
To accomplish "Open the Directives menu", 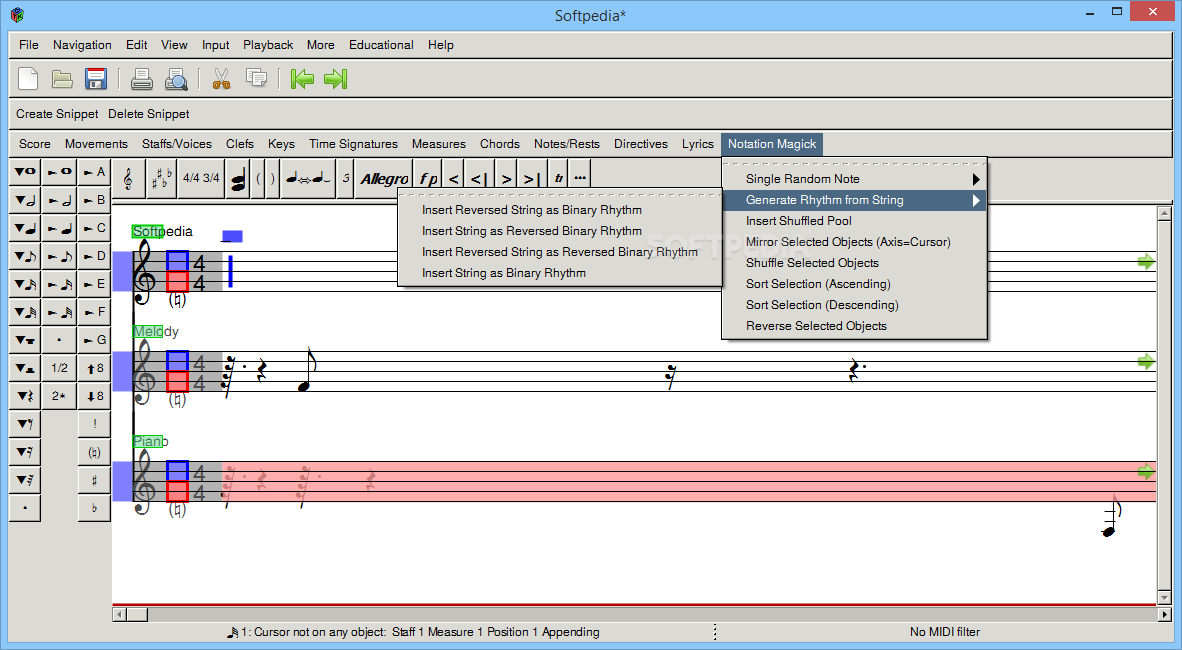I will (641, 144).
